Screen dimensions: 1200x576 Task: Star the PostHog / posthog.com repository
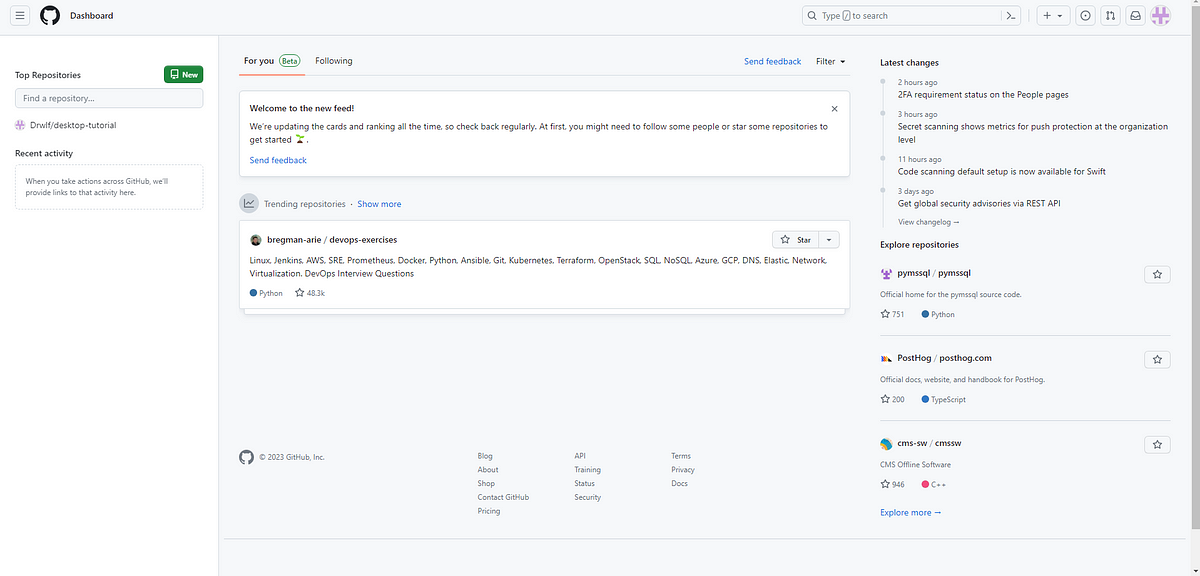pyautogui.click(x=1157, y=359)
